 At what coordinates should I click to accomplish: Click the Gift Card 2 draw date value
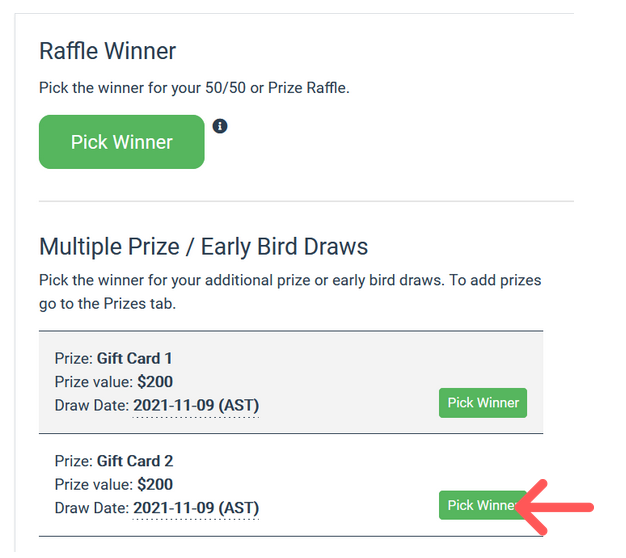(196, 508)
